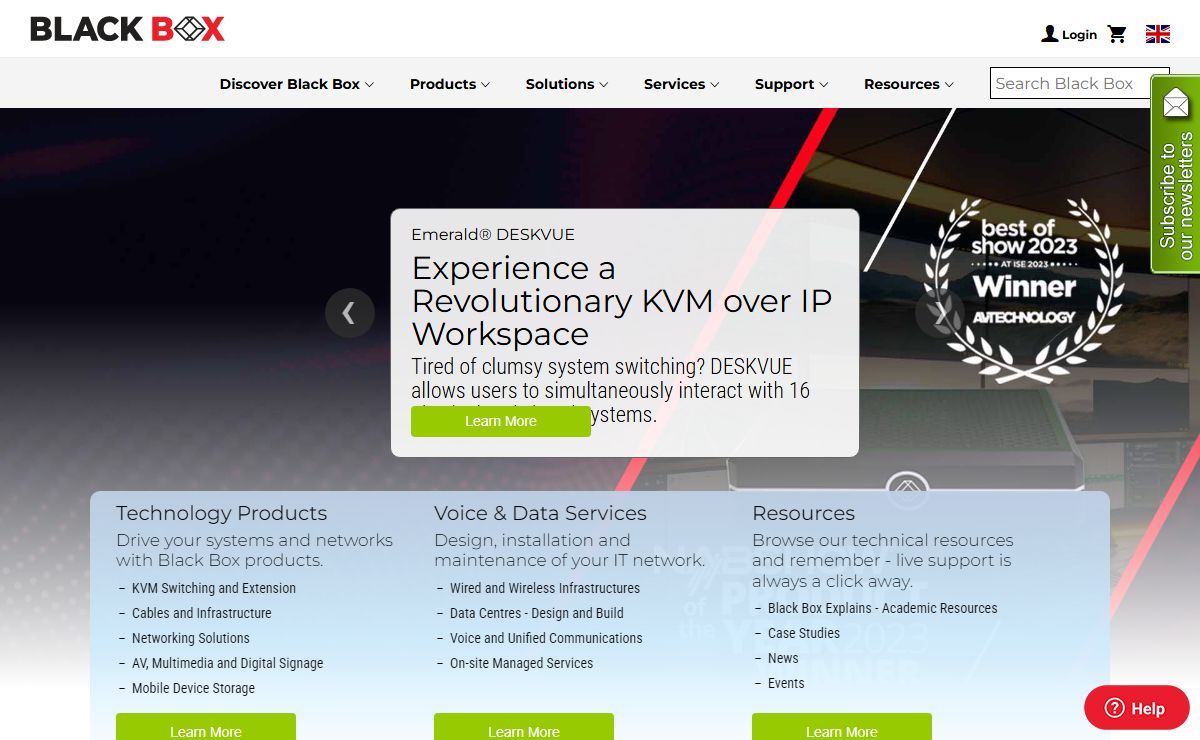The height and width of the screenshot is (740, 1200).
Task: Click Learn More under Resources
Action: click(x=842, y=727)
